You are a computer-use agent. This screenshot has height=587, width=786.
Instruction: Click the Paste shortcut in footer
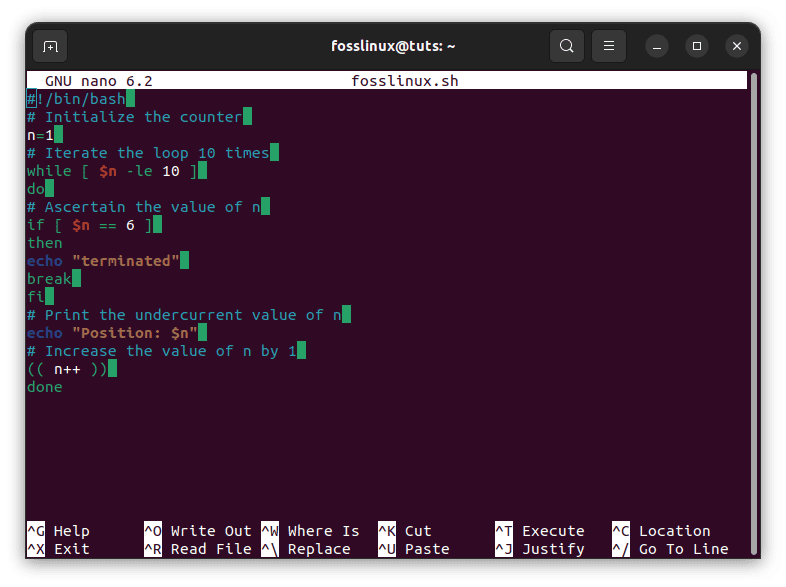[x=426, y=549]
